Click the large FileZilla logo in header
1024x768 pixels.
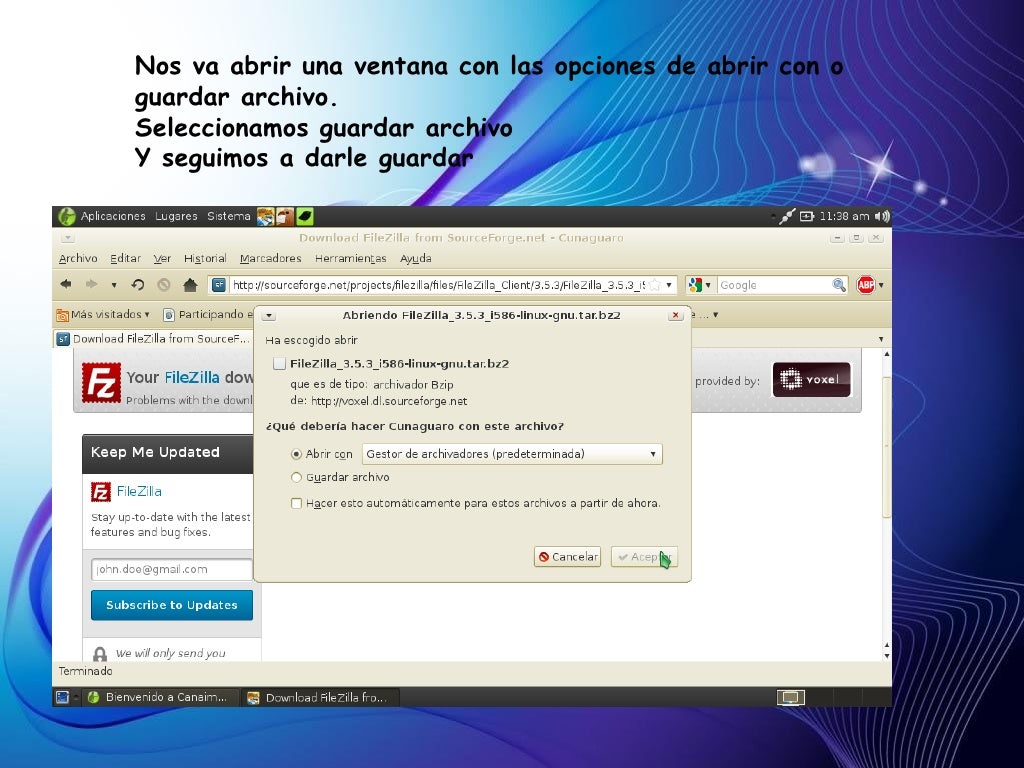coord(101,383)
